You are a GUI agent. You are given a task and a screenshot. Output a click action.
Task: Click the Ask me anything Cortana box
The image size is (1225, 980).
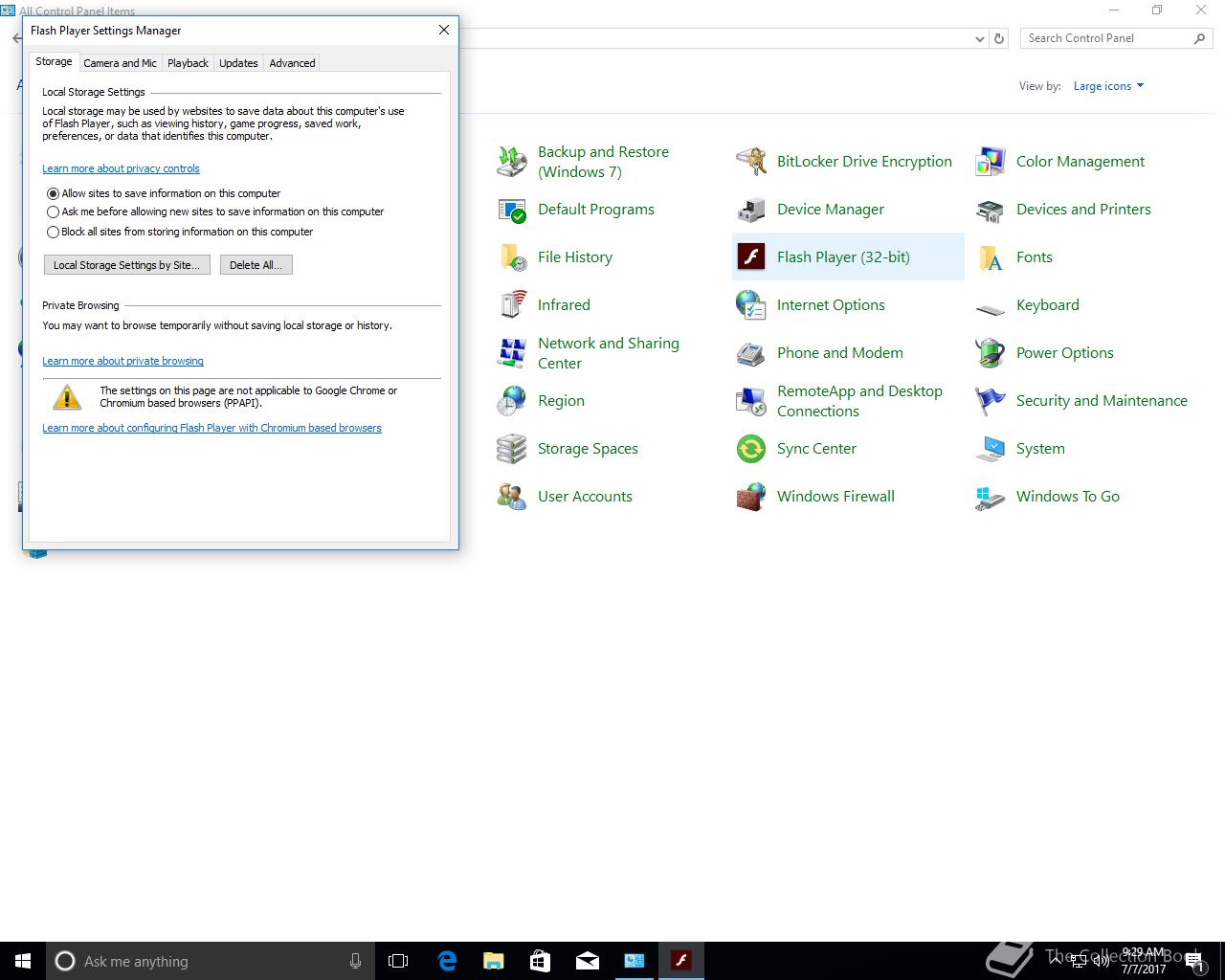[210, 961]
